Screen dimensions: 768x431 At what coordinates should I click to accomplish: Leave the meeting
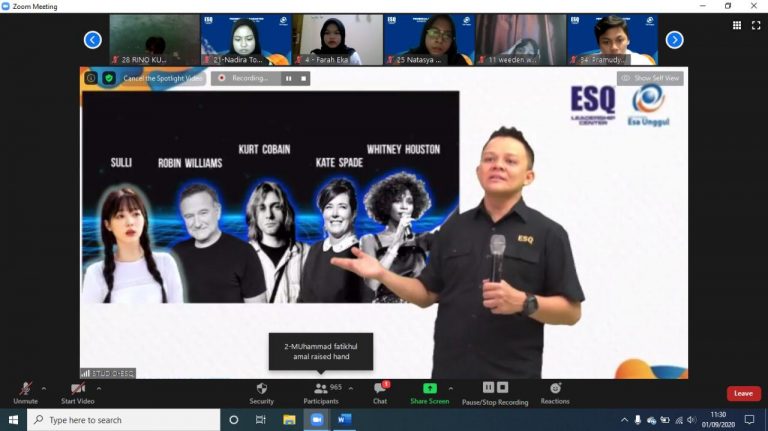[743, 393]
